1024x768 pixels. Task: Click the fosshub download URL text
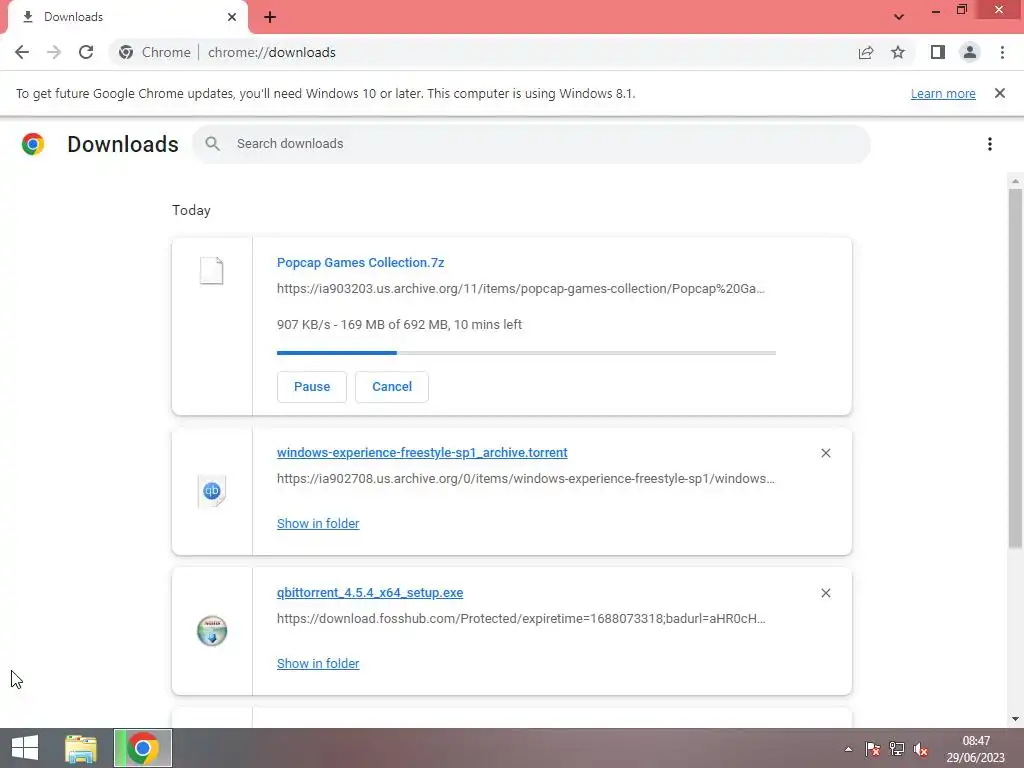(521, 618)
